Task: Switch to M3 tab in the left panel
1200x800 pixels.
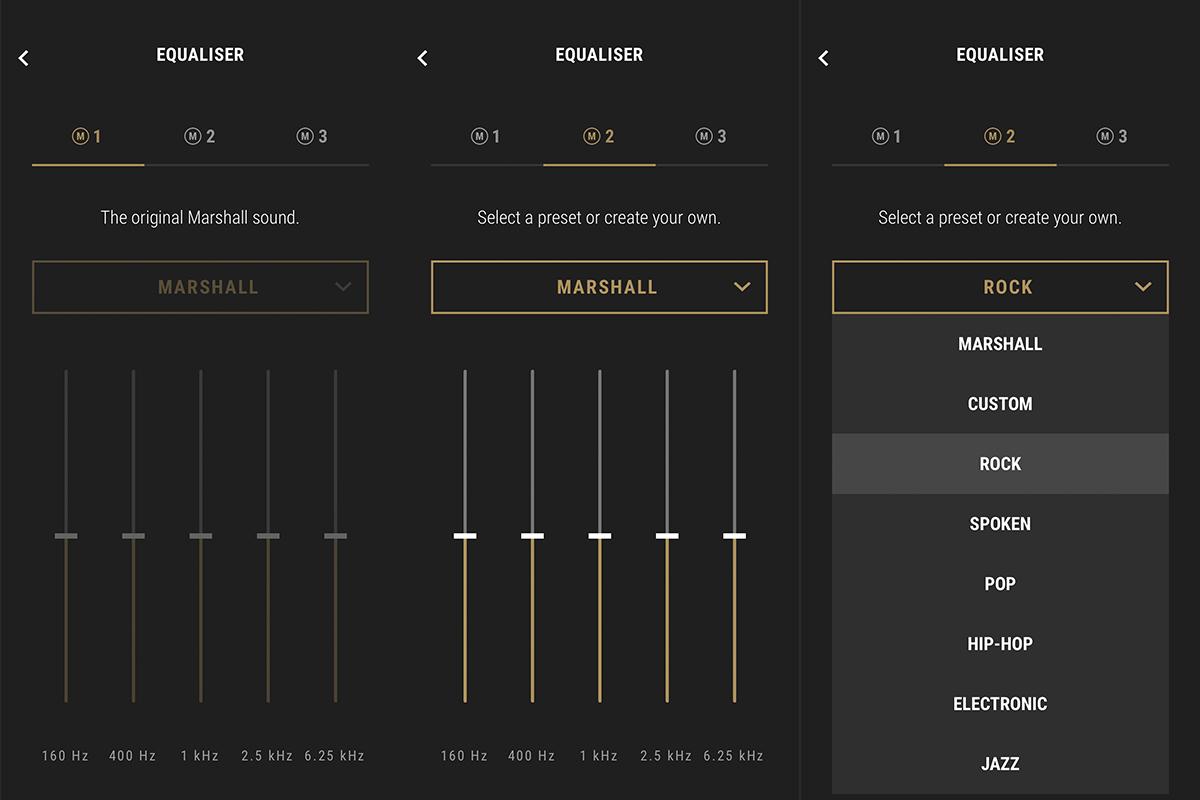Action: pyautogui.click(x=312, y=137)
